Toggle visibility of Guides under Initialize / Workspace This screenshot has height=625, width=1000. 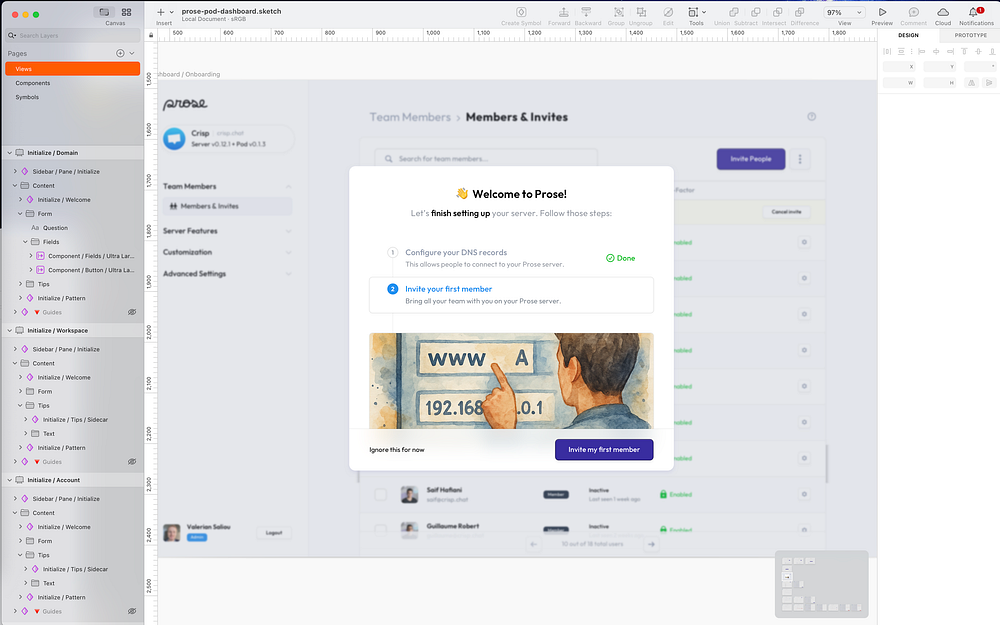click(132, 461)
